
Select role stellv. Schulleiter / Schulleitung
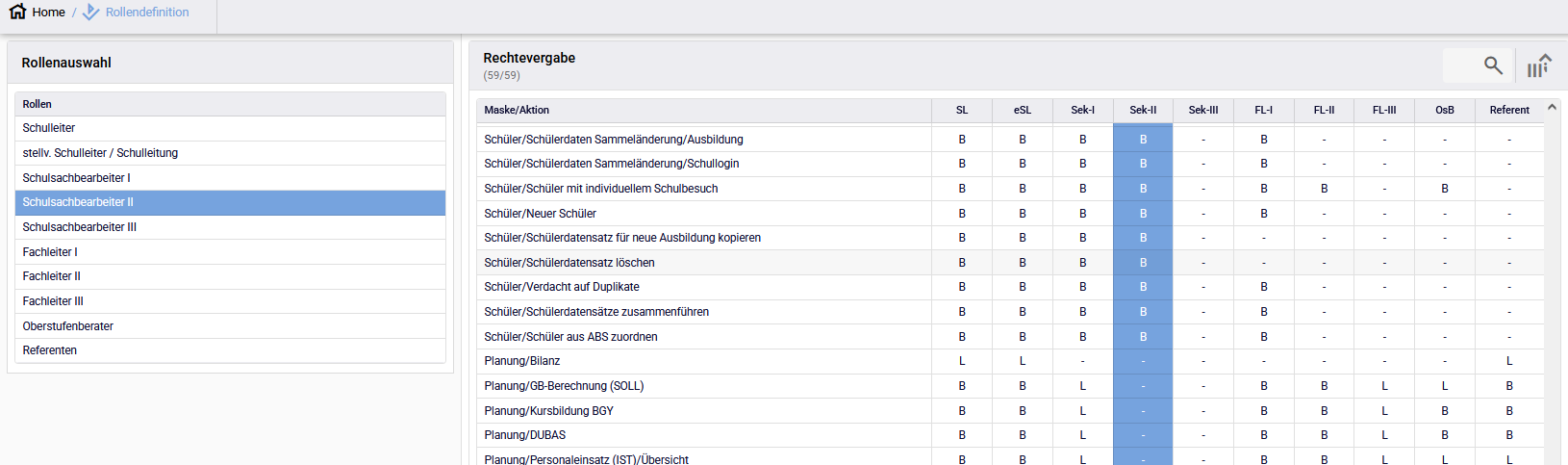click(x=100, y=153)
